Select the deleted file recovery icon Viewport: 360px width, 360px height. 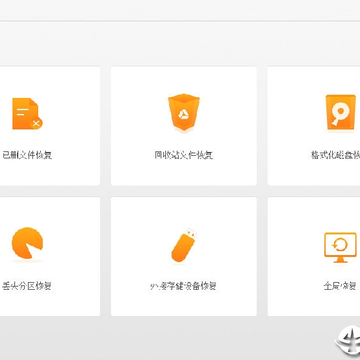(27, 113)
